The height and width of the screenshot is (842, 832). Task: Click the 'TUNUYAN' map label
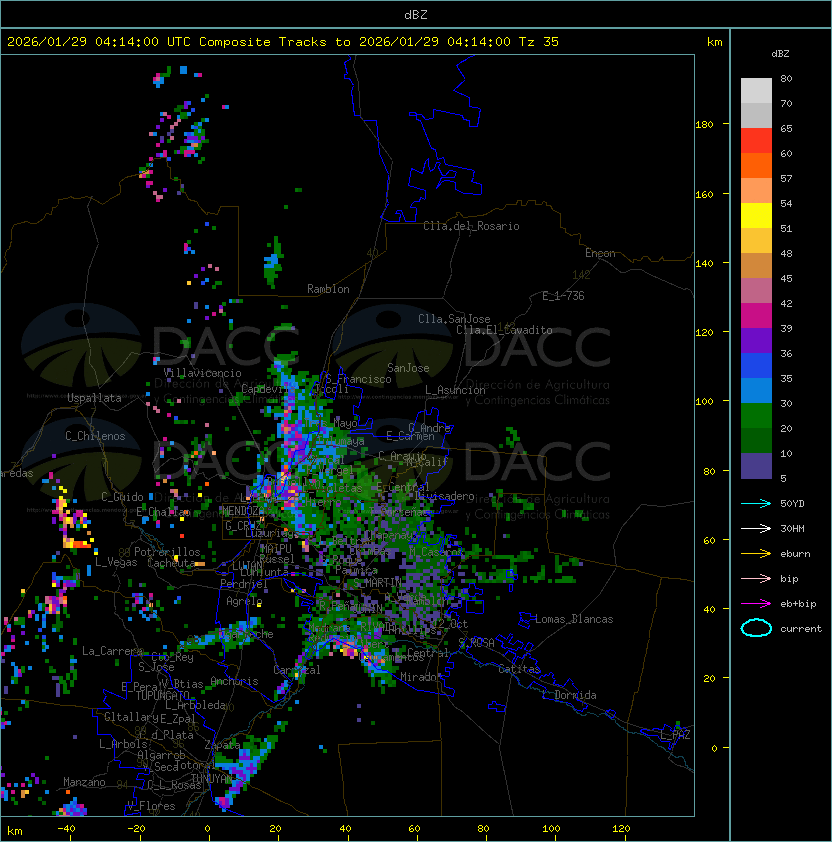tap(212, 779)
